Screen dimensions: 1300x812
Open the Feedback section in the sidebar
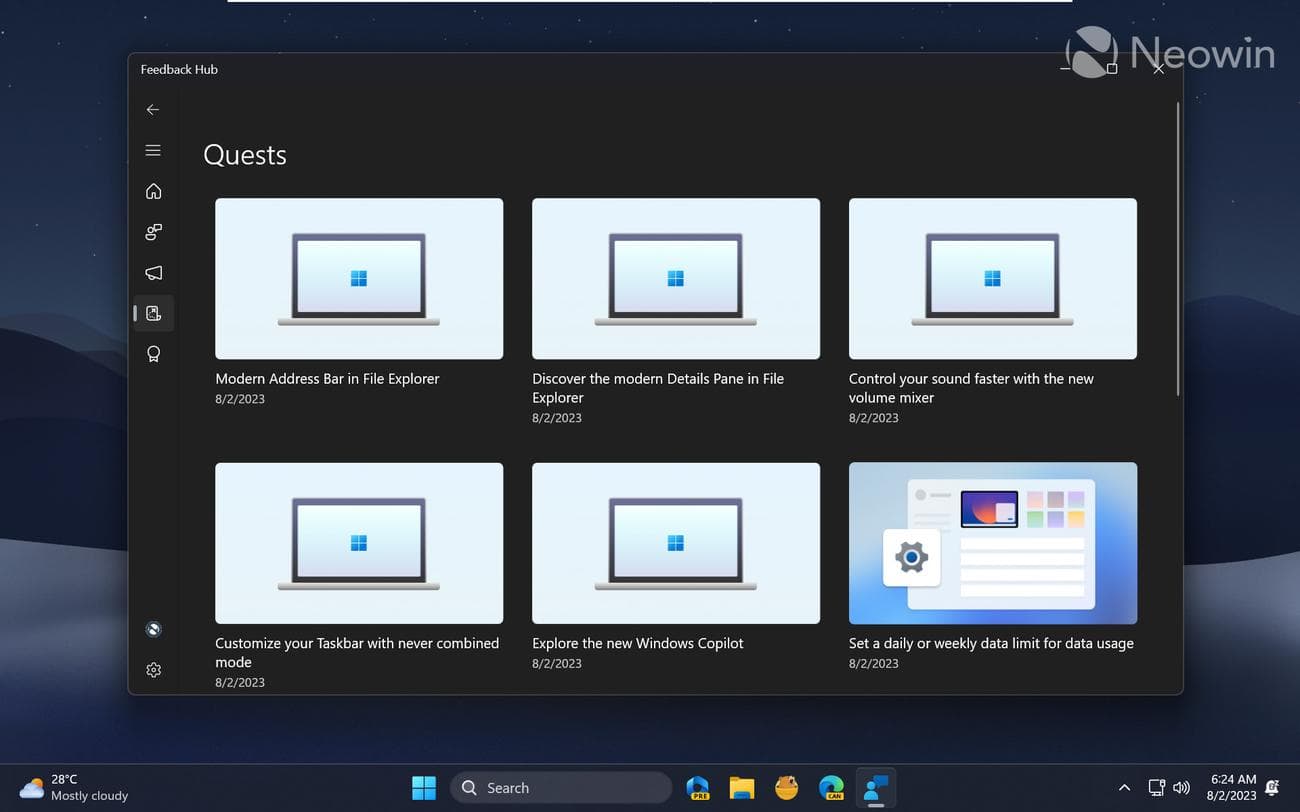pyautogui.click(x=153, y=231)
